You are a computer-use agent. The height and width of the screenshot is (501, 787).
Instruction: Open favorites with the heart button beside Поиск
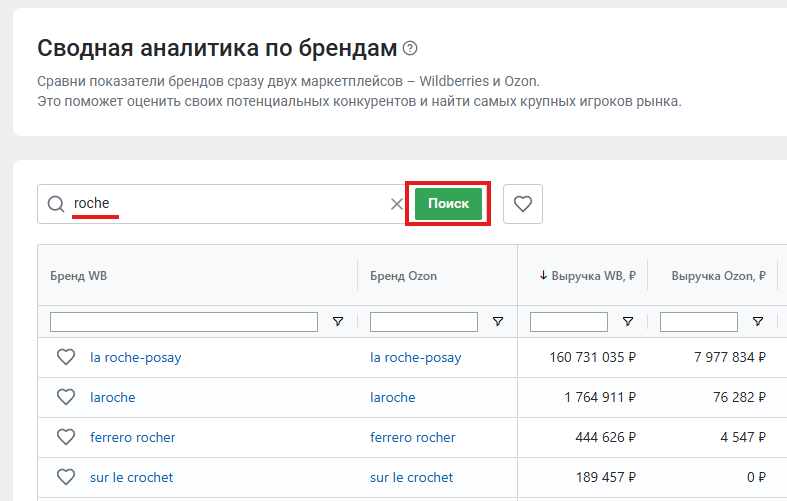click(x=522, y=204)
